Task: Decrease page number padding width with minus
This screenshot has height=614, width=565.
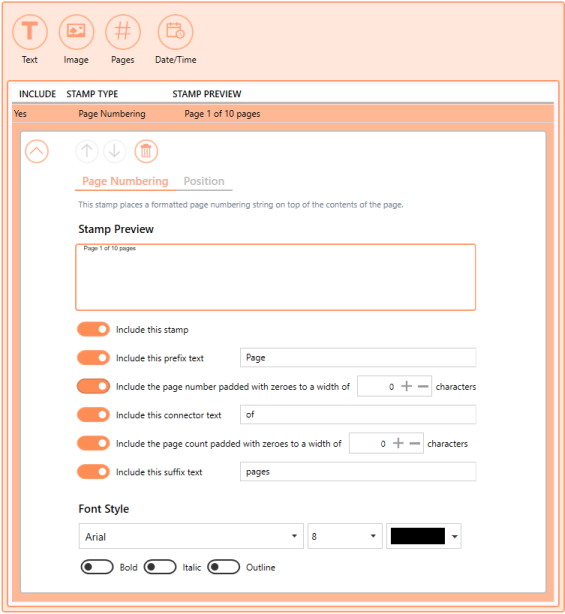Action: click(x=423, y=386)
